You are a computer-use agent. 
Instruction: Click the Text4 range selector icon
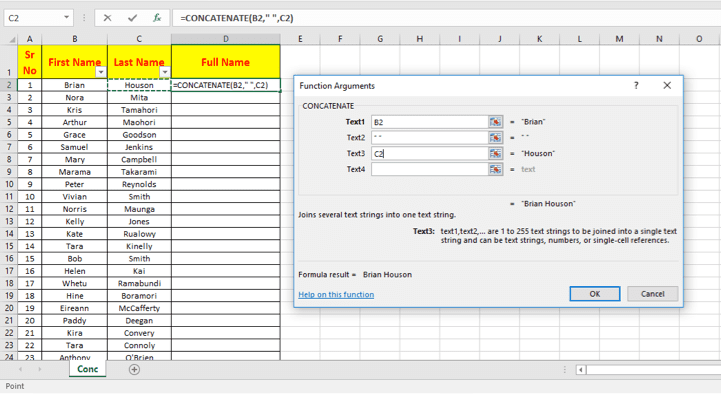pyautogui.click(x=495, y=169)
